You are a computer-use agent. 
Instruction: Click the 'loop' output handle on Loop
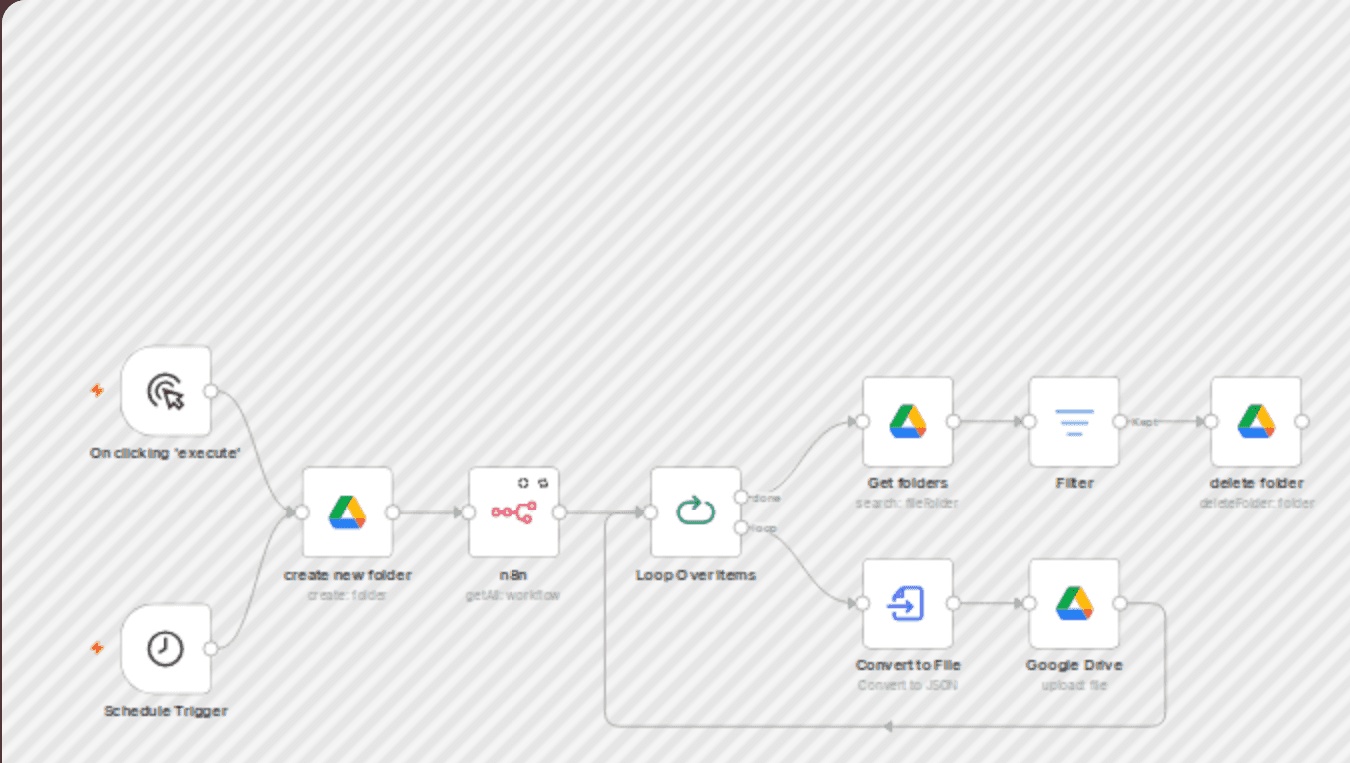pyautogui.click(x=741, y=527)
